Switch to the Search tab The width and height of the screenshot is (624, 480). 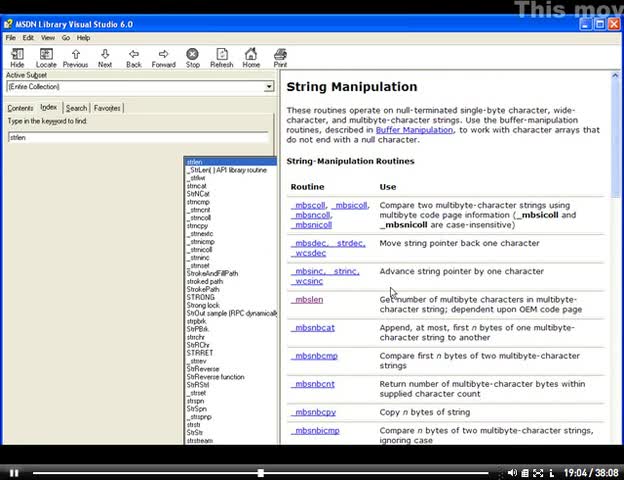tap(76, 108)
